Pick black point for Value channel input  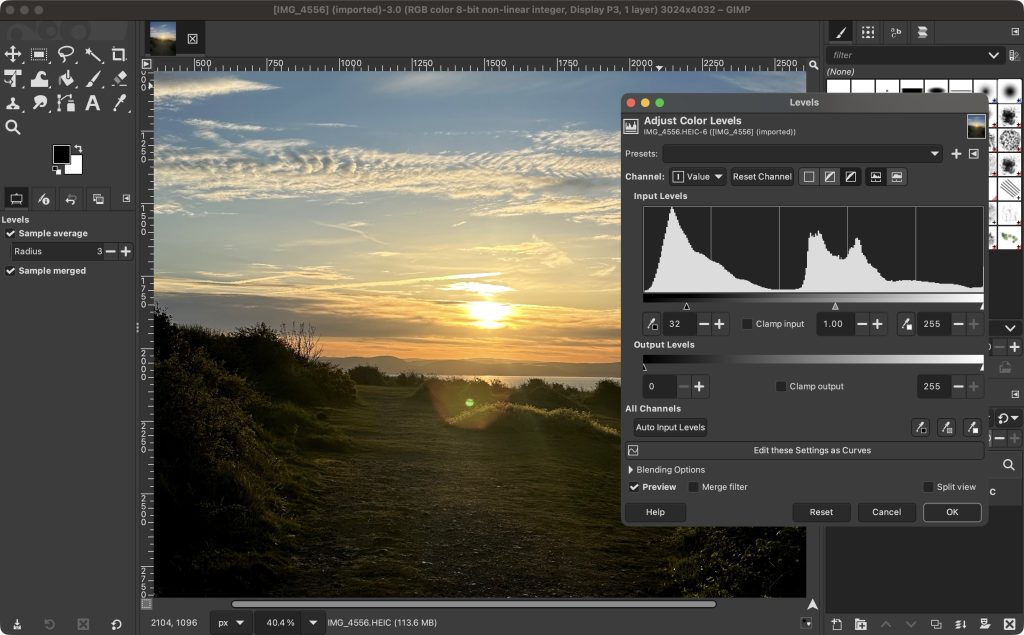(652, 324)
